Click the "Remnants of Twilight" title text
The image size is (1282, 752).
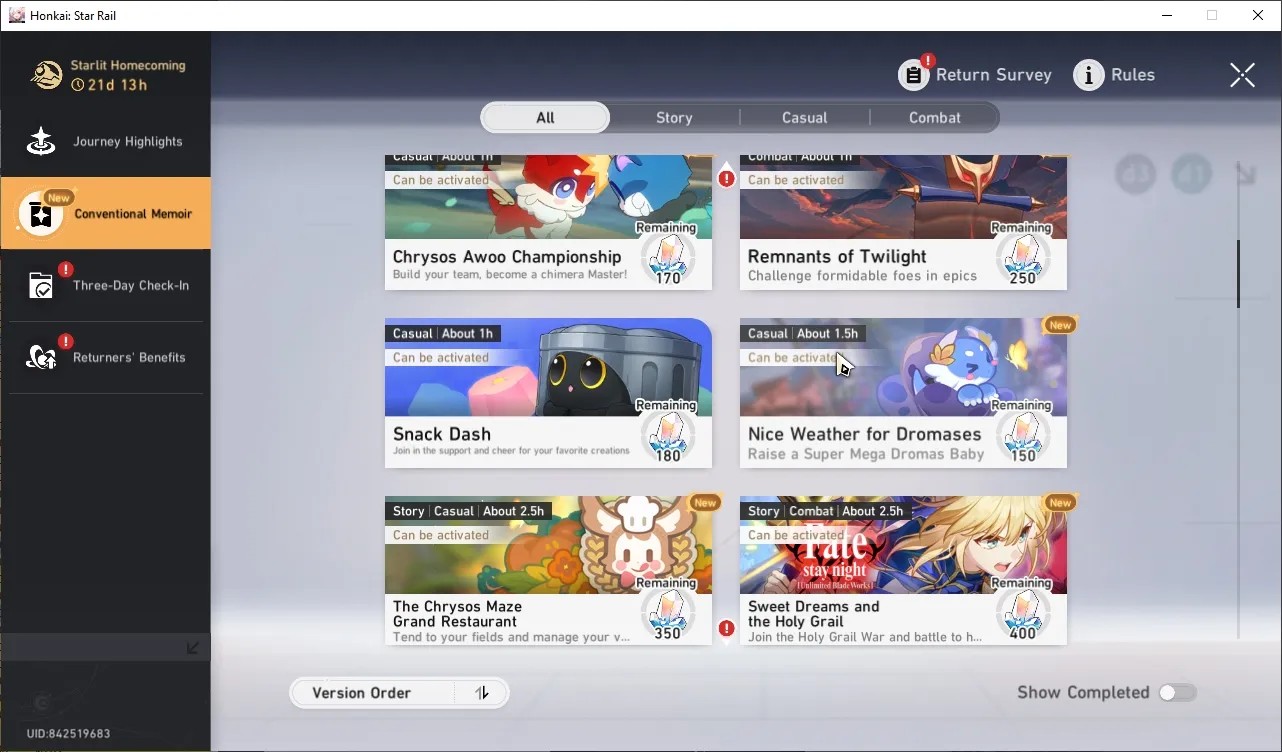[x=837, y=257]
